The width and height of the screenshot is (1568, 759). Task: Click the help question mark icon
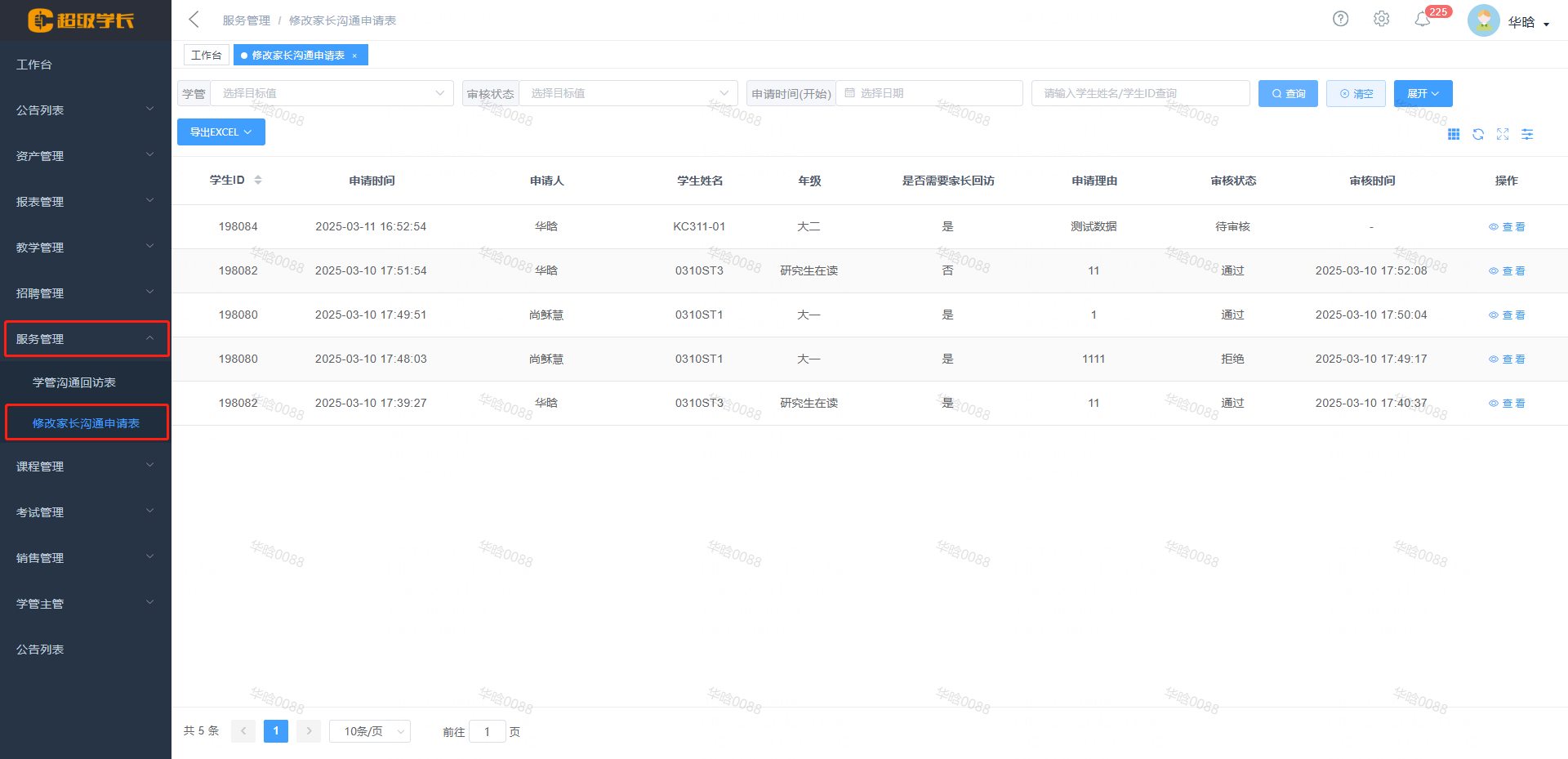point(1340,19)
